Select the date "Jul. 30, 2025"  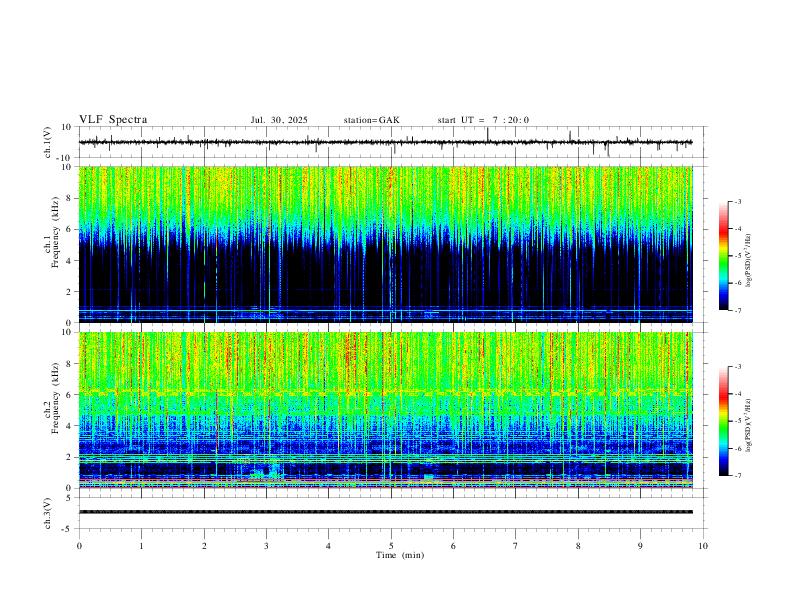tap(279, 120)
